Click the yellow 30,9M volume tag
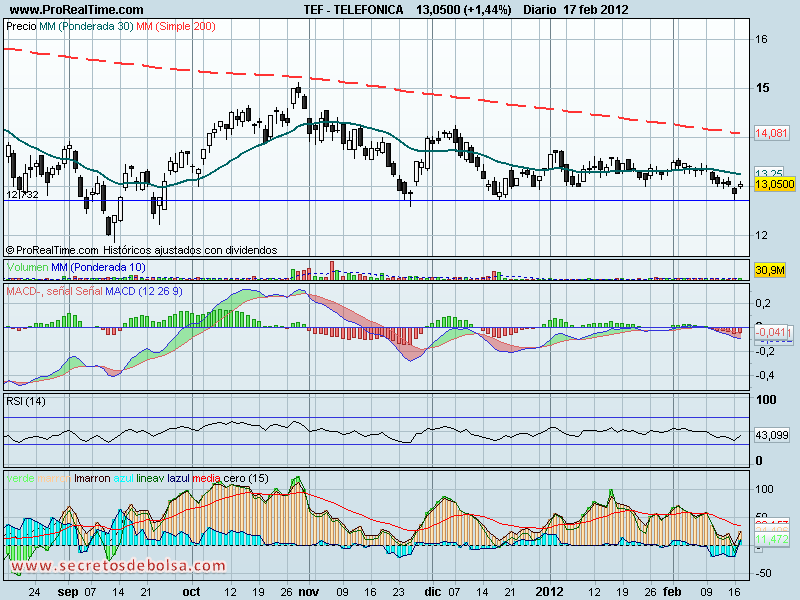800x600 pixels. point(769,269)
